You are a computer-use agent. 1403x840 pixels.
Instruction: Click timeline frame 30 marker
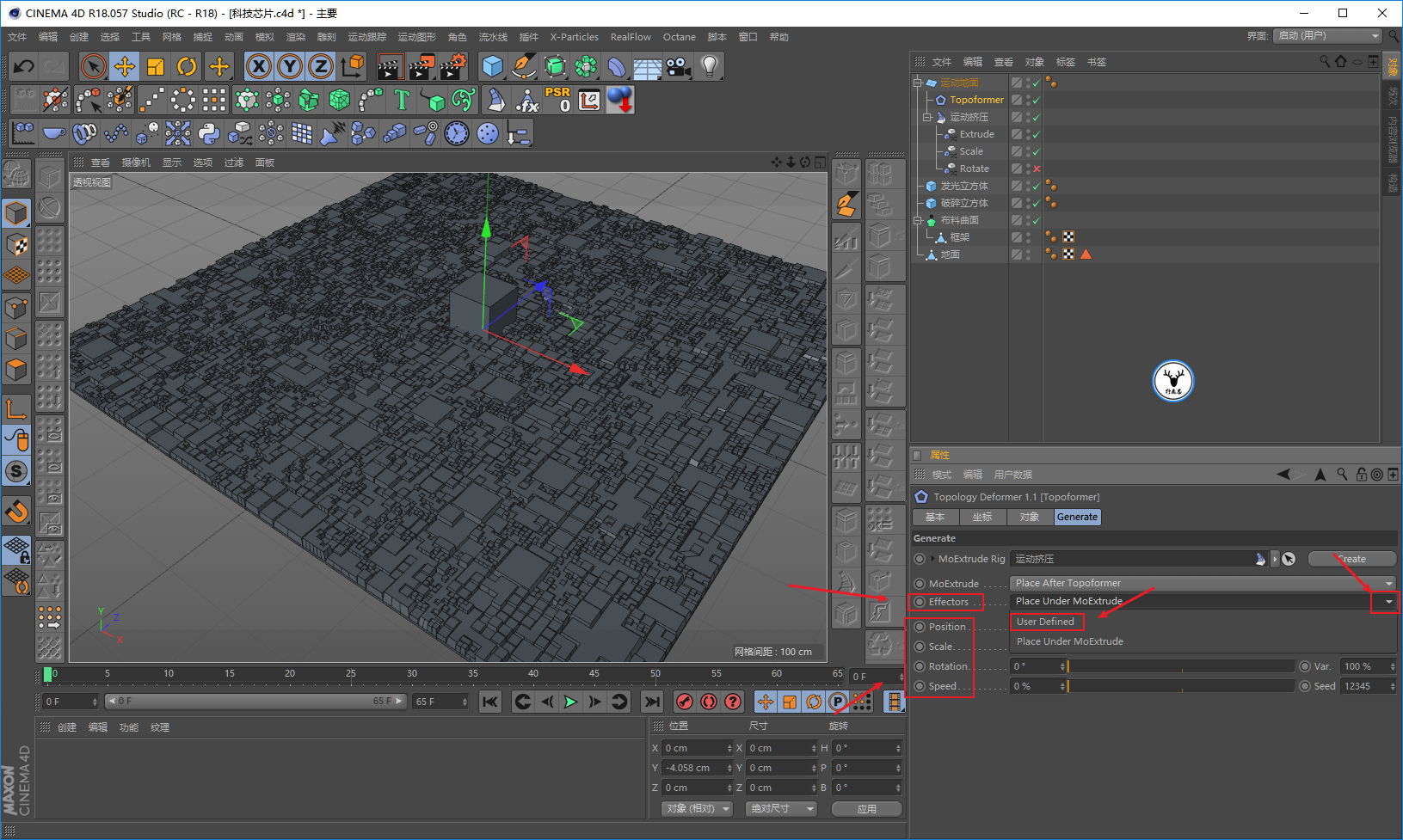(x=412, y=674)
